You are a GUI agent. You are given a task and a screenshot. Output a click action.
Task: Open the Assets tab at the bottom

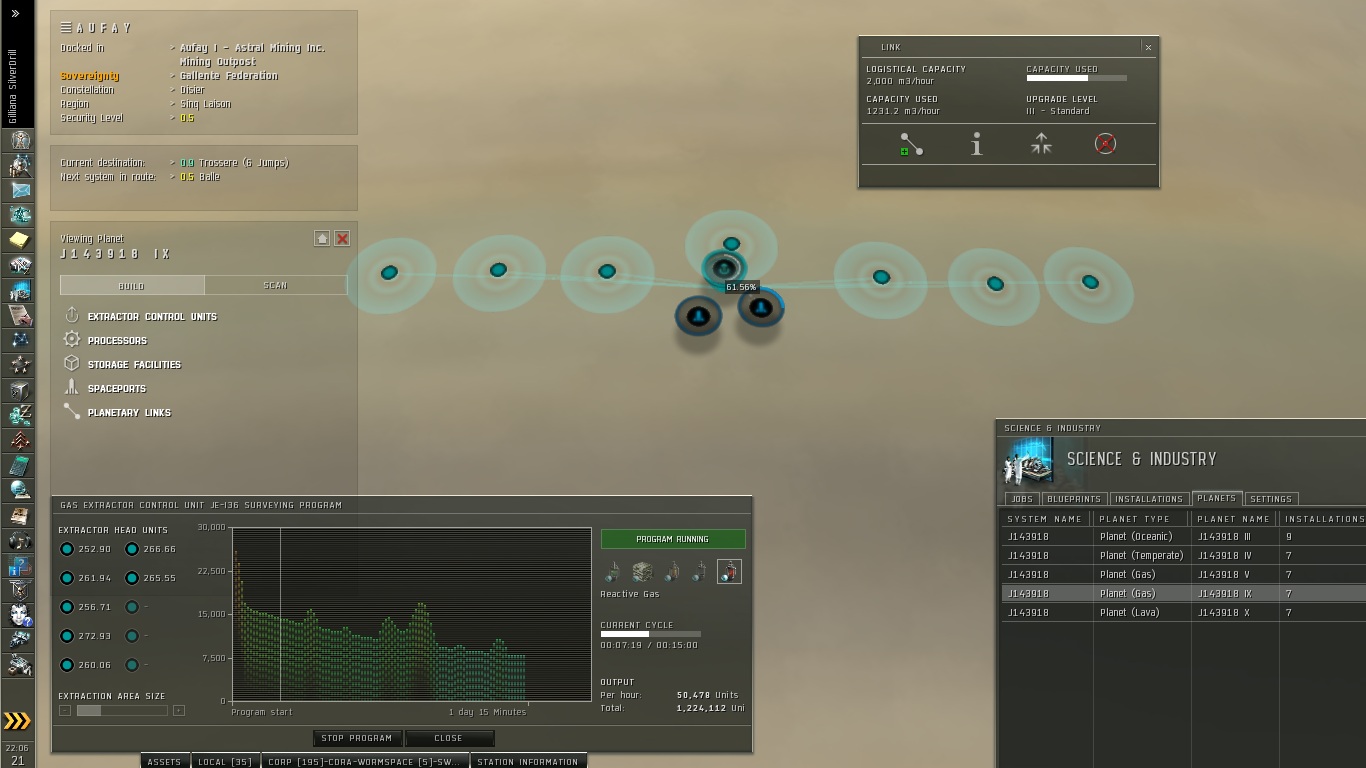pyautogui.click(x=164, y=761)
